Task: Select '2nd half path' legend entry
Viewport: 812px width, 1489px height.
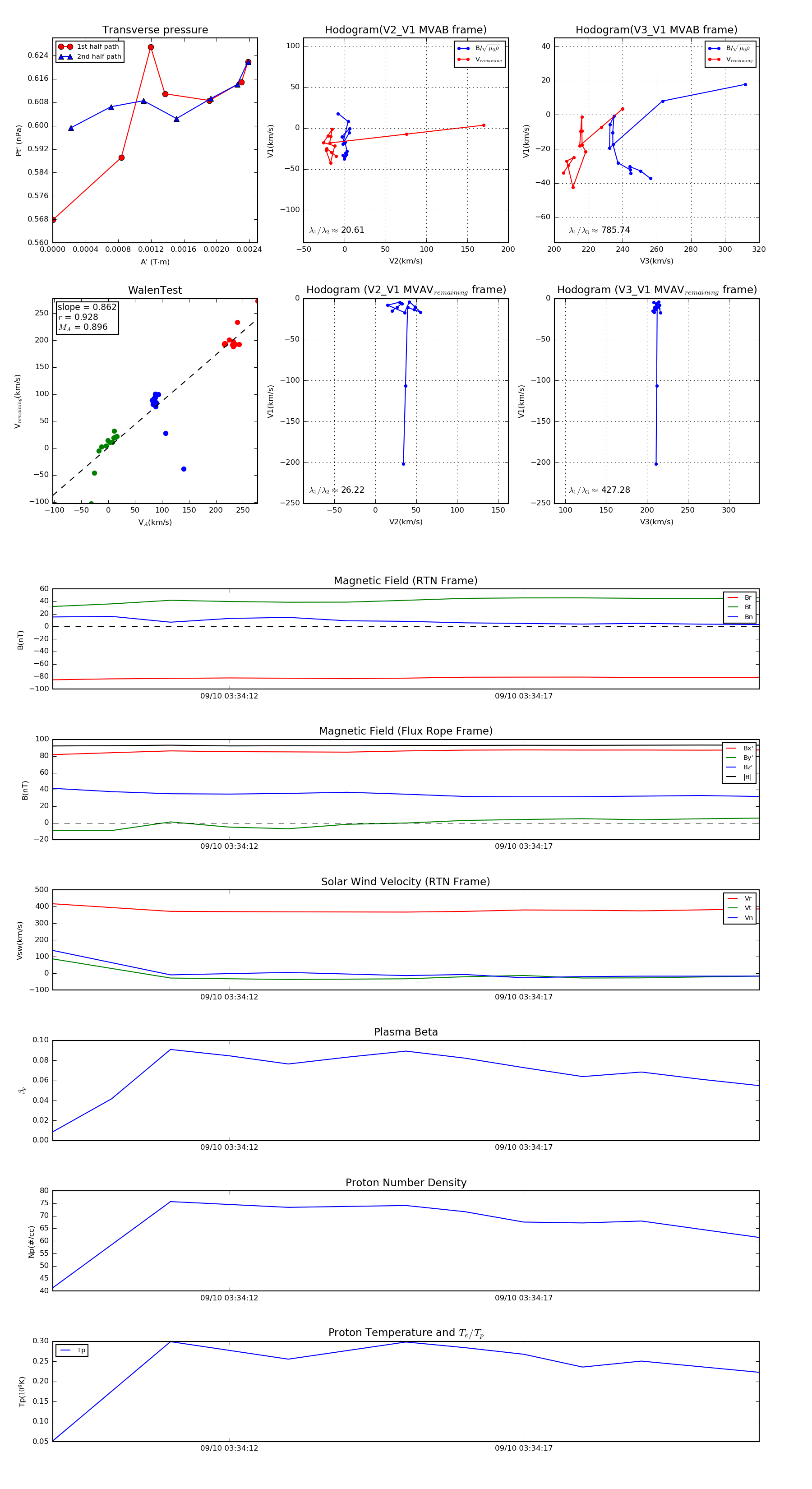Action: click(x=90, y=57)
